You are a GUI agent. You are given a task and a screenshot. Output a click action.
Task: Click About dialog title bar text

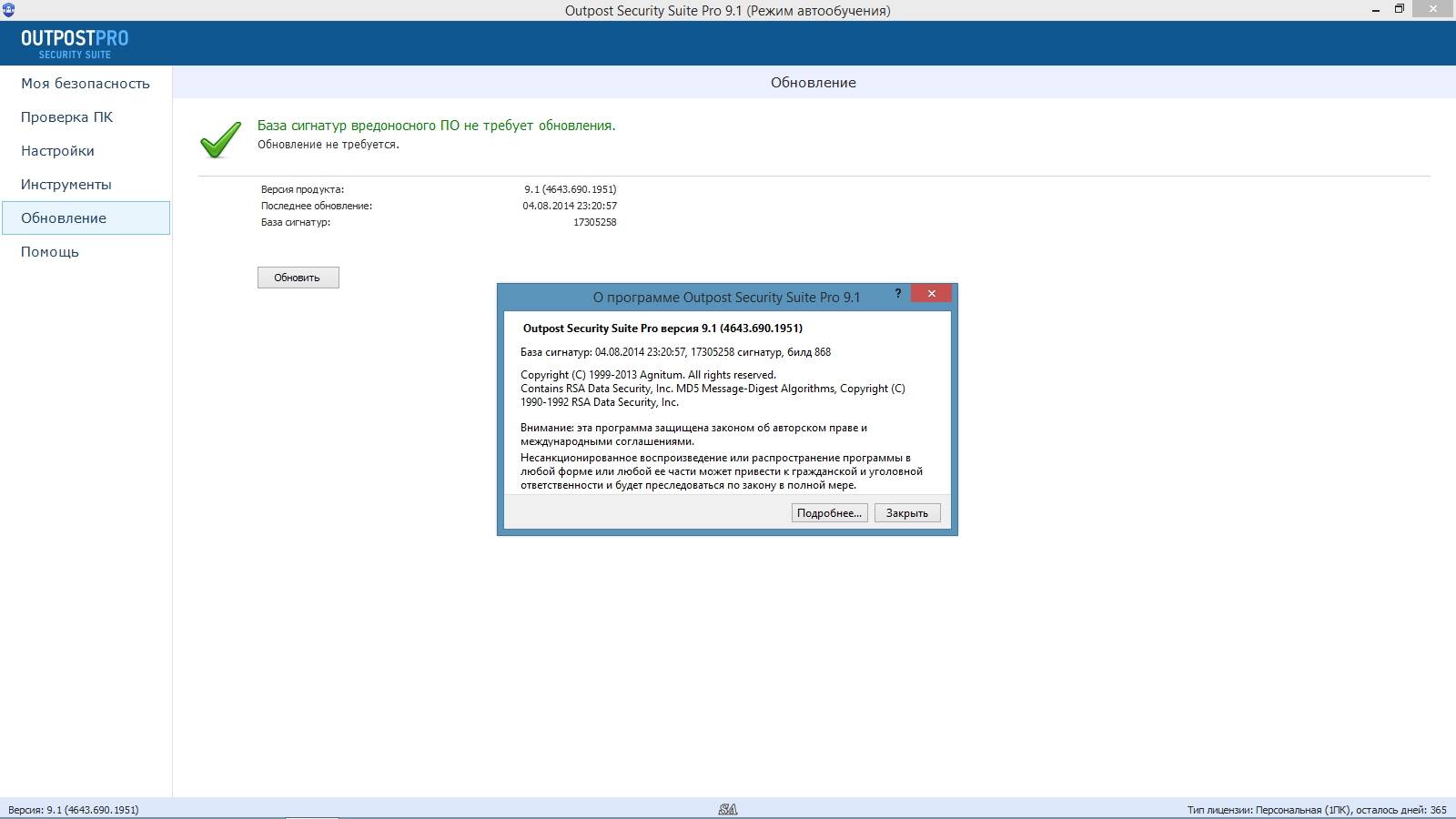pyautogui.click(x=726, y=298)
